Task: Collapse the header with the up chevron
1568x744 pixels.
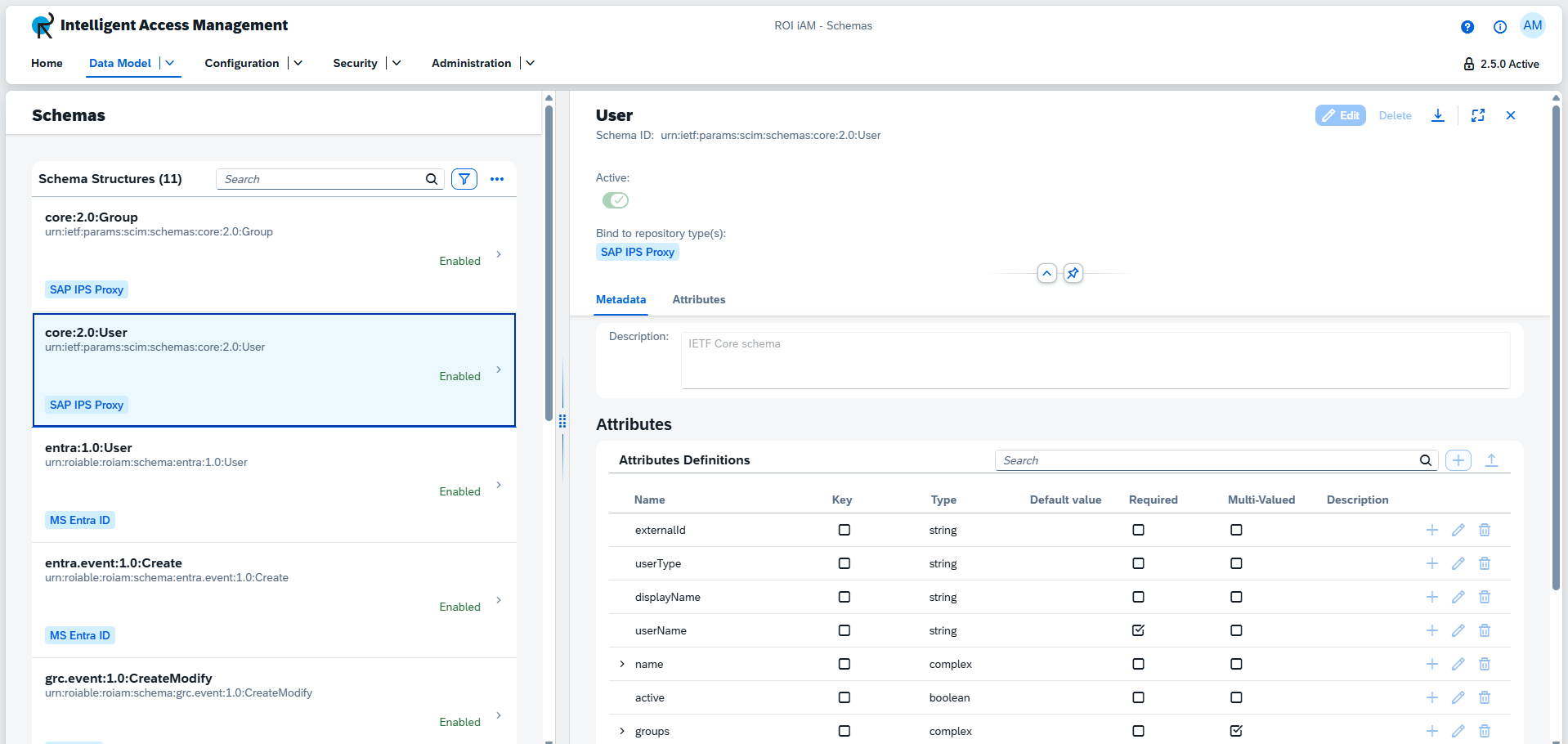Action: [x=1047, y=273]
